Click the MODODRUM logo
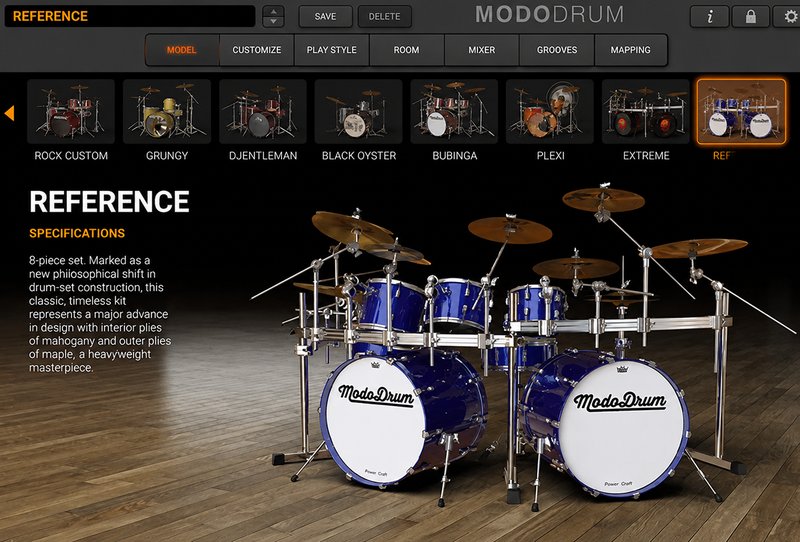The image size is (800, 542). tap(549, 15)
